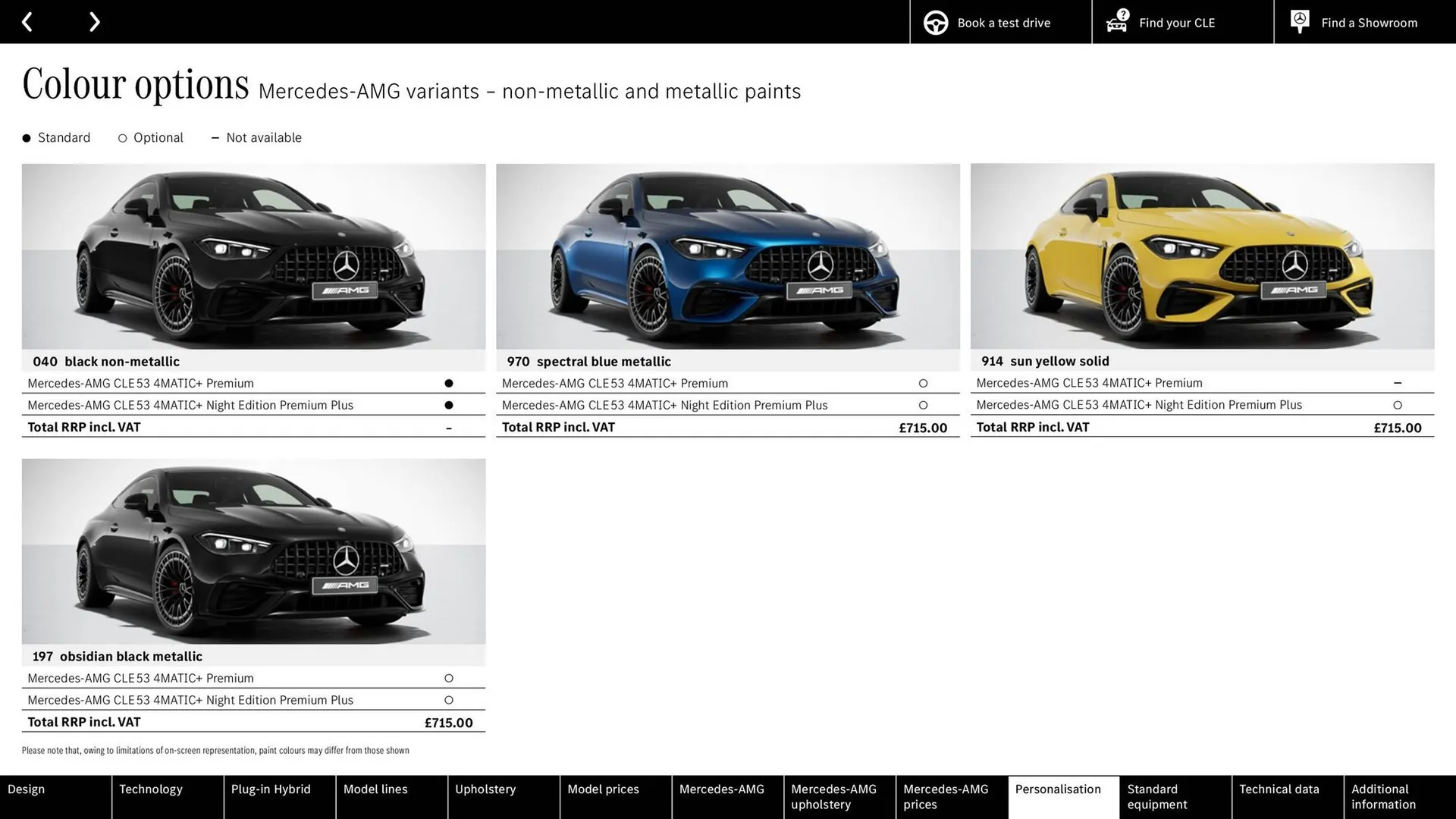Click Standard dot for black non-metallic Premium
The image size is (1456, 819).
(x=449, y=383)
